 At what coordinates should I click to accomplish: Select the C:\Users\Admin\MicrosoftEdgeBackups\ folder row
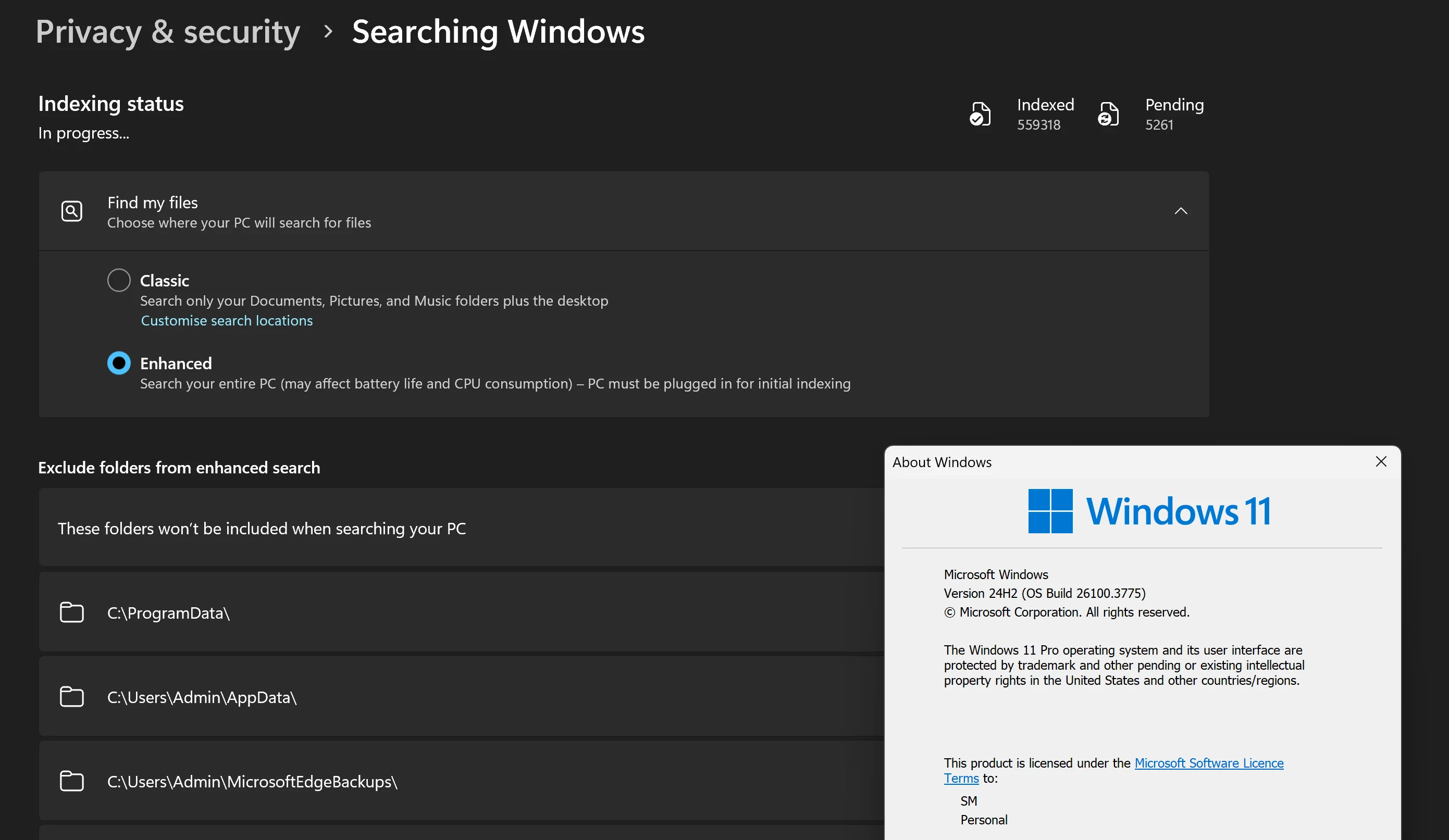[x=461, y=781]
